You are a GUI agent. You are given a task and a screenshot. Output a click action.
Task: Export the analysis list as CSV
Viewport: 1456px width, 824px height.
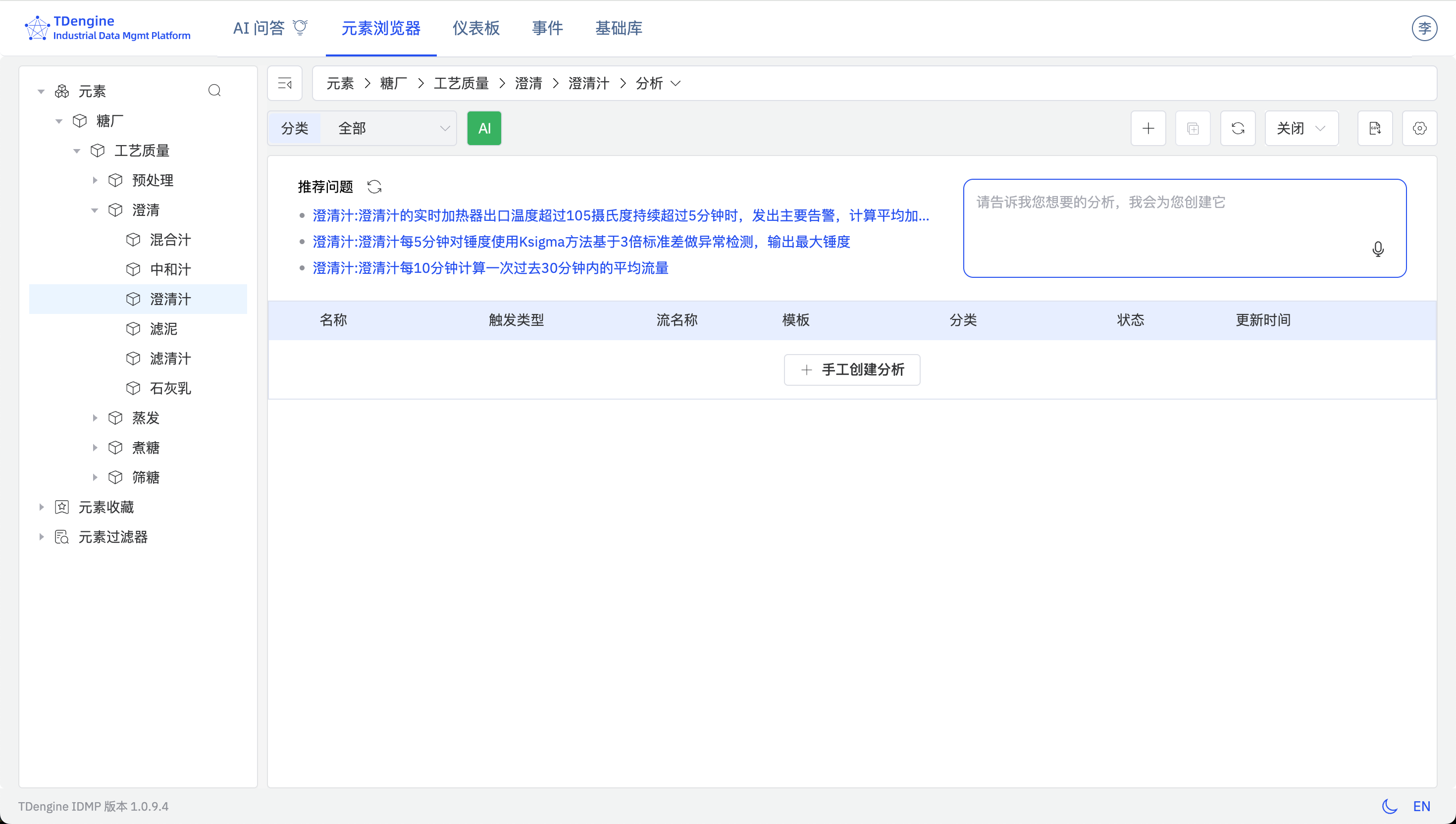pos(1376,128)
